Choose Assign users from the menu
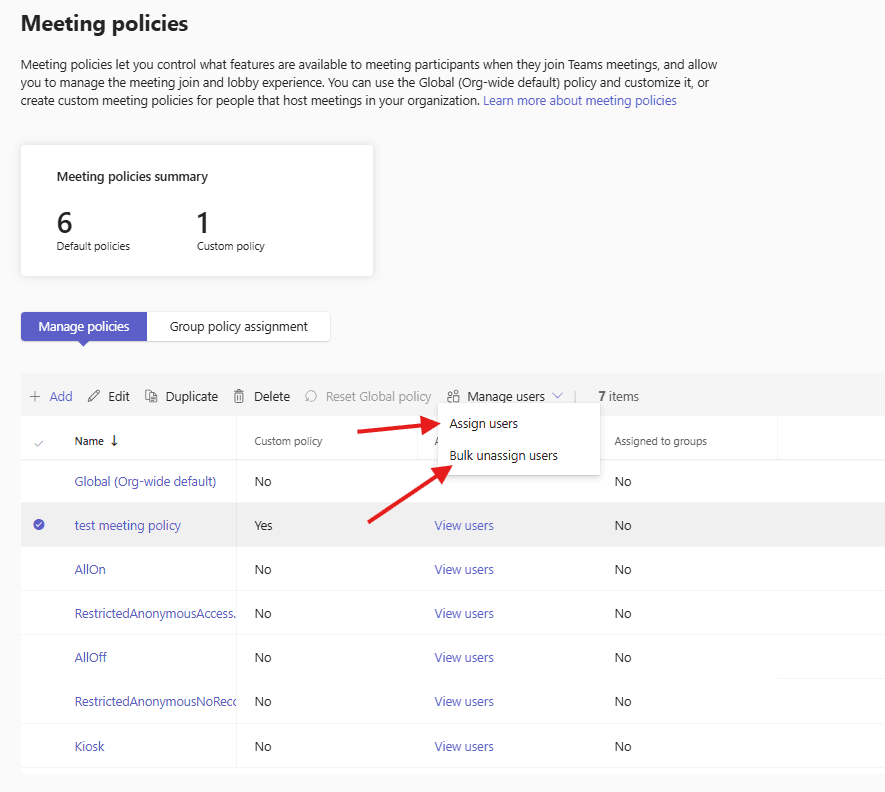This screenshot has height=792, width=885. click(484, 424)
